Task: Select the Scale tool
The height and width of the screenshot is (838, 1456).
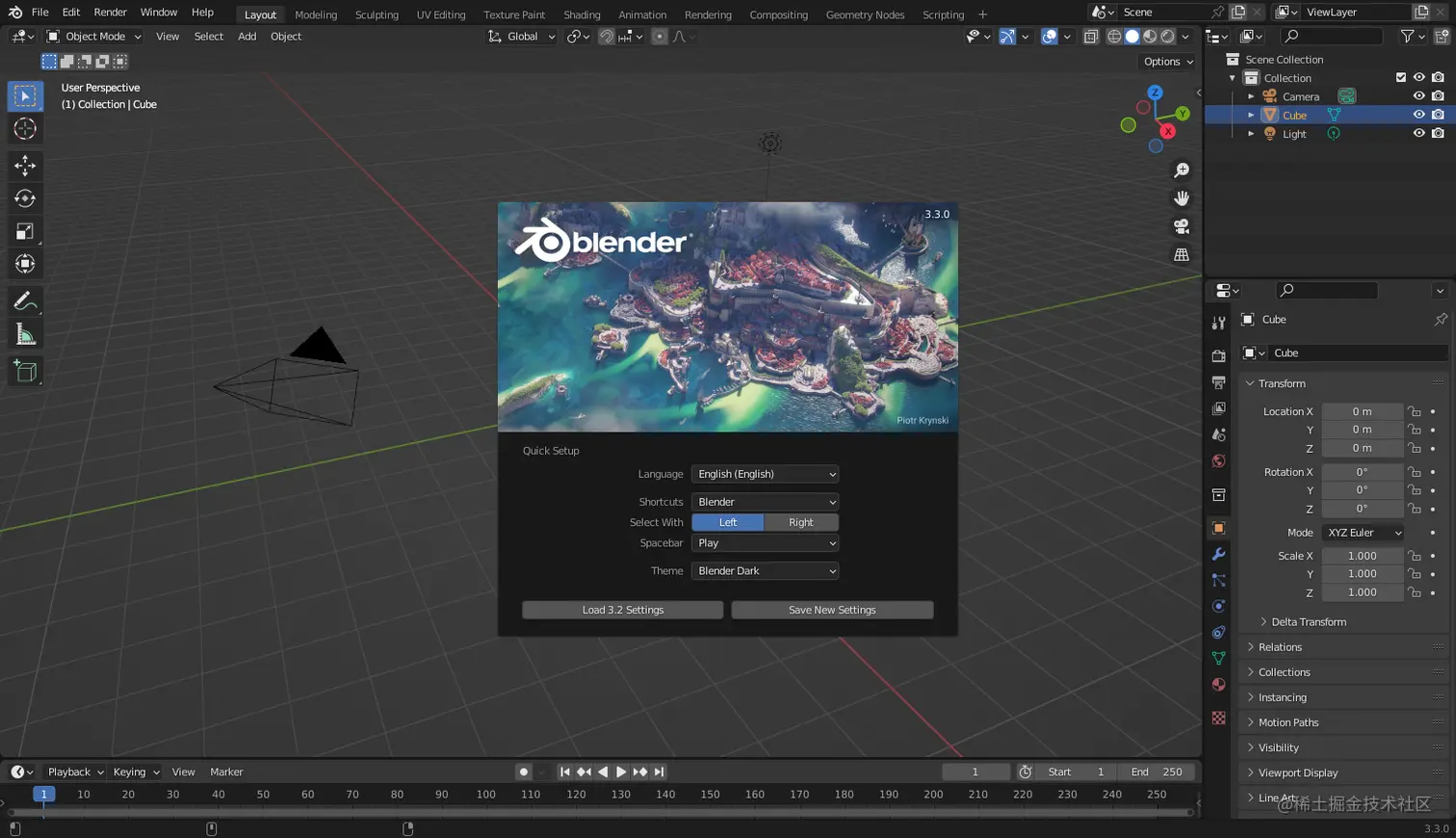Action: point(25,231)
